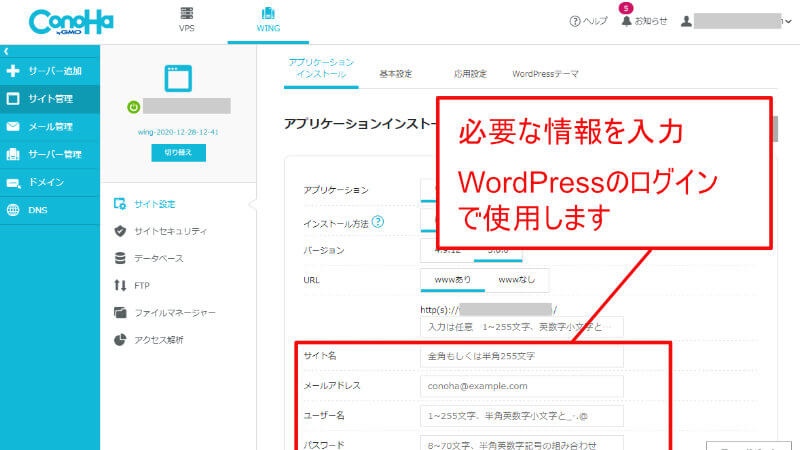The width and height of the screenshot is (800, 450).
Task: Switch to the 基本設定 tab
Action: coord(395,74)
